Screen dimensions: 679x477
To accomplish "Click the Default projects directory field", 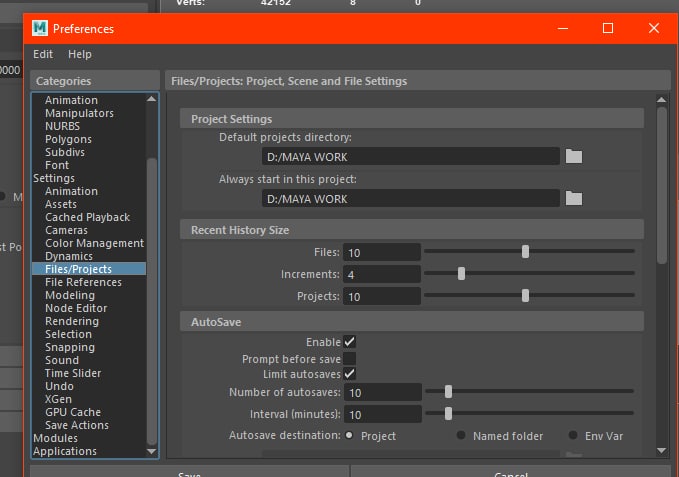I will tap(411, 157).
